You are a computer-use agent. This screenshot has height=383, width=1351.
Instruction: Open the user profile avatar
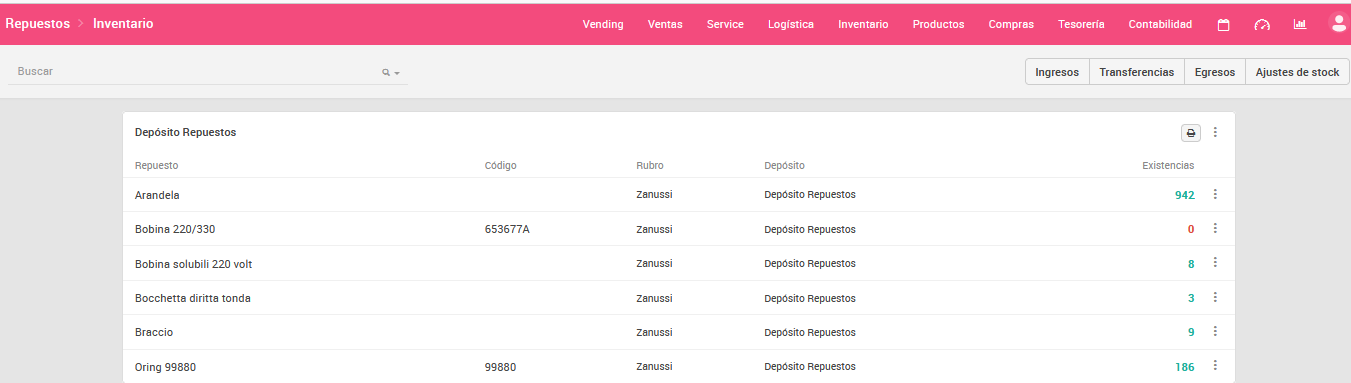coord(1338,23)
